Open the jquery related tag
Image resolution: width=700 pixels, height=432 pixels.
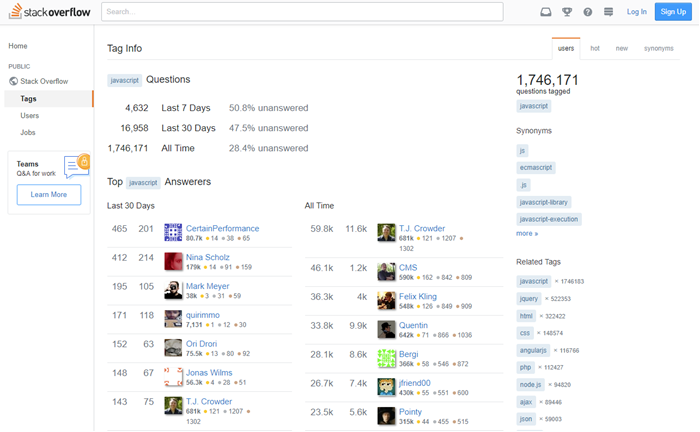click(529, 299)
